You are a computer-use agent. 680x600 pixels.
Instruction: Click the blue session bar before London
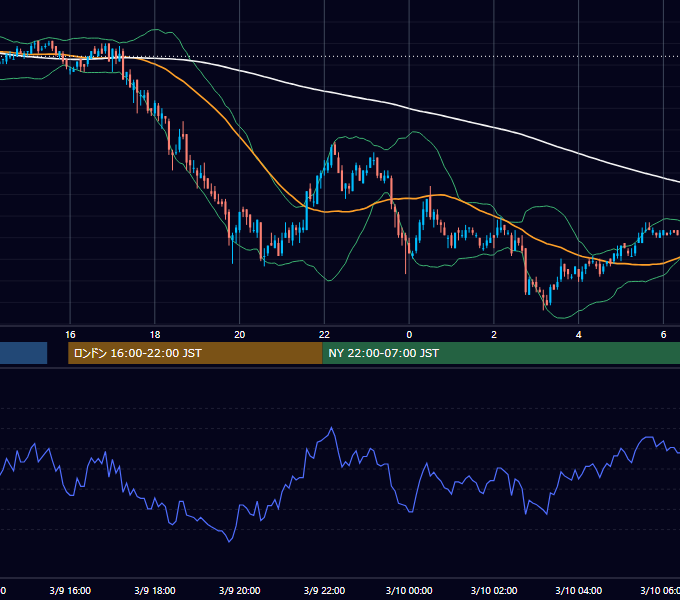23,353
